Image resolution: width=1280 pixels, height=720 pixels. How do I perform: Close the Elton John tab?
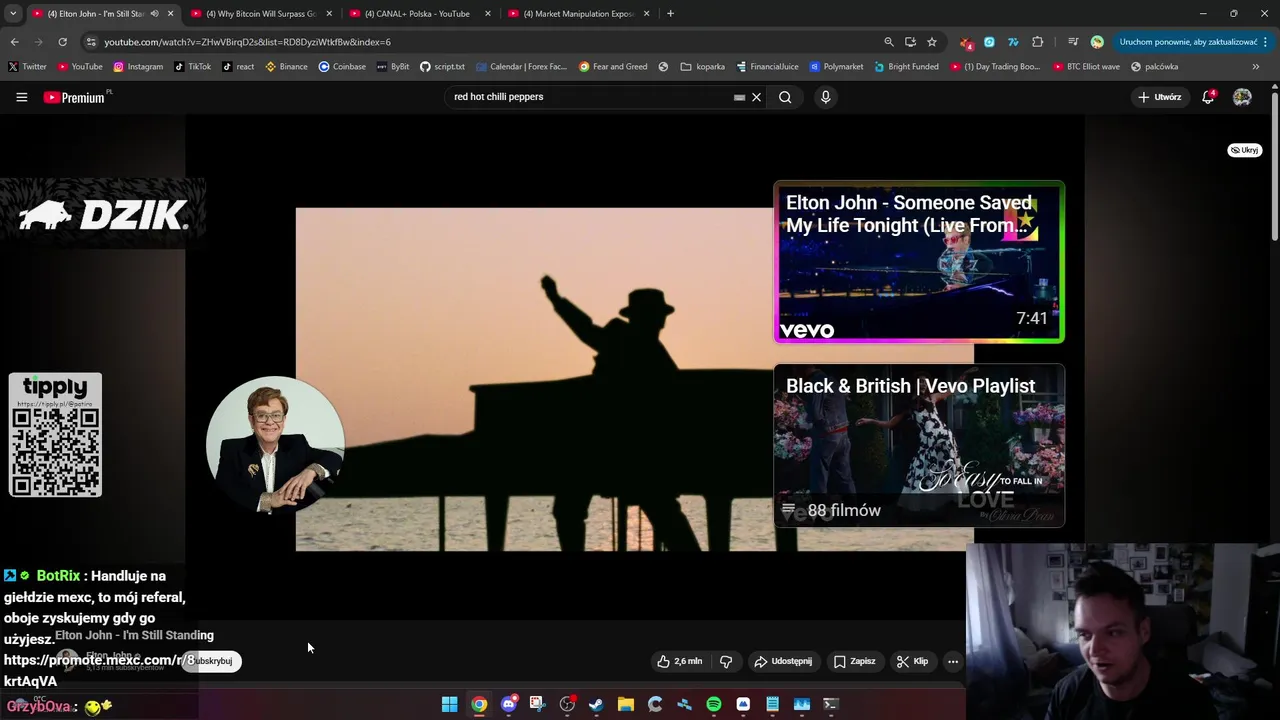click(170, 13)
